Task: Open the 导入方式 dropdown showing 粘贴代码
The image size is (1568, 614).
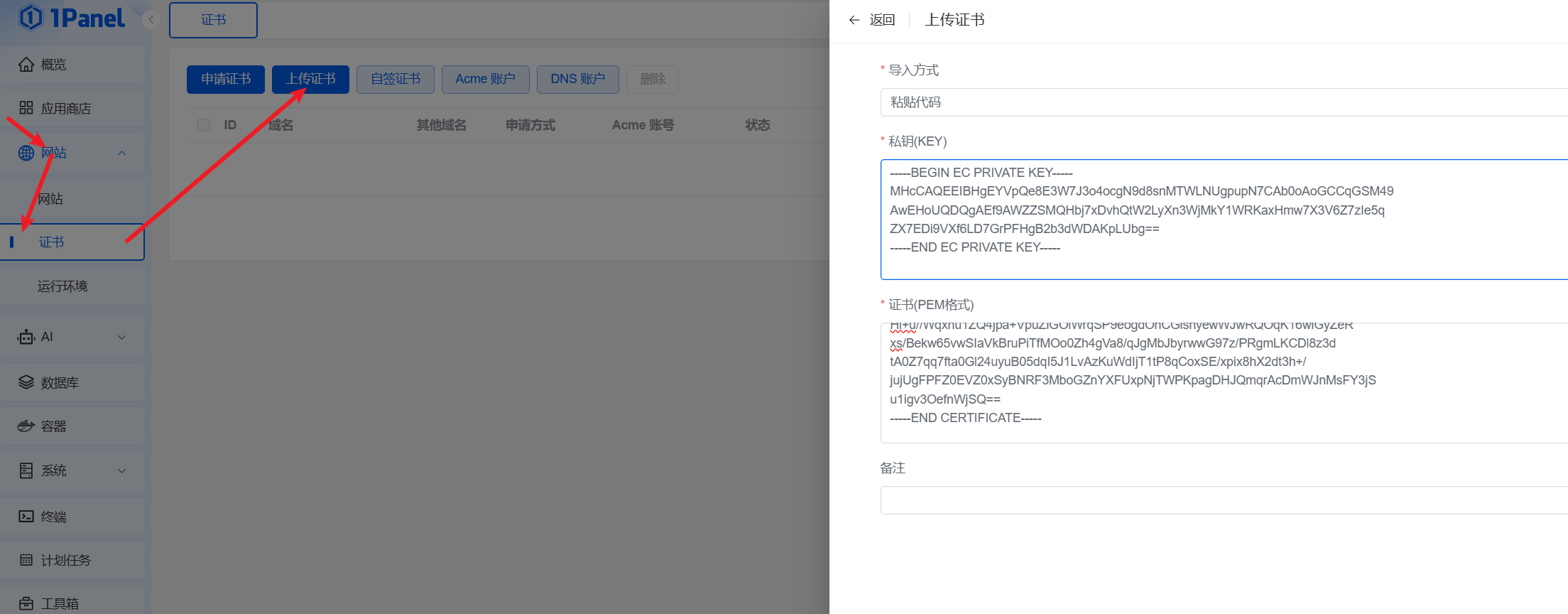Action: point(1223,102)
